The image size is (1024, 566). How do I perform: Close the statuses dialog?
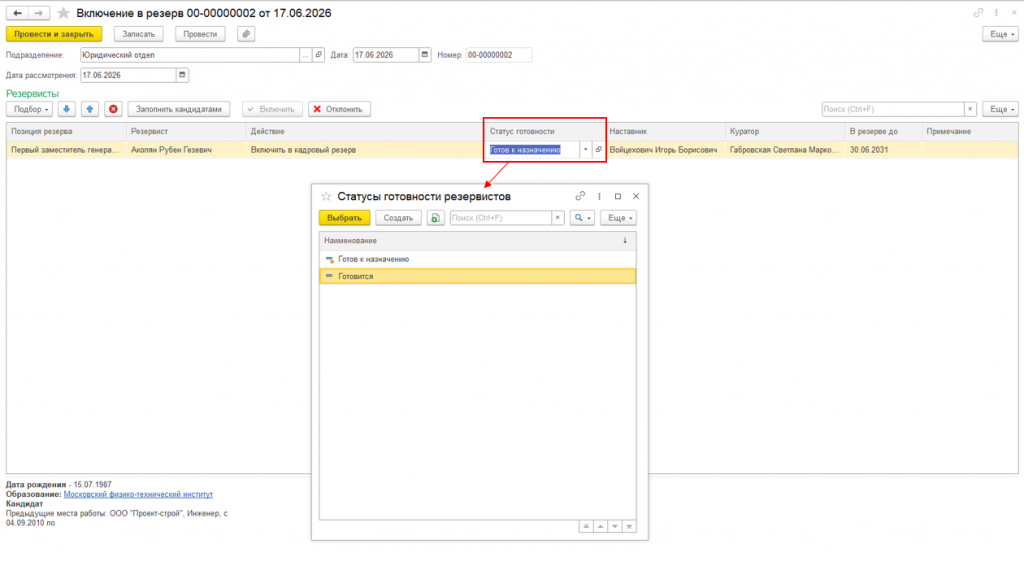(x=636, y=196)
